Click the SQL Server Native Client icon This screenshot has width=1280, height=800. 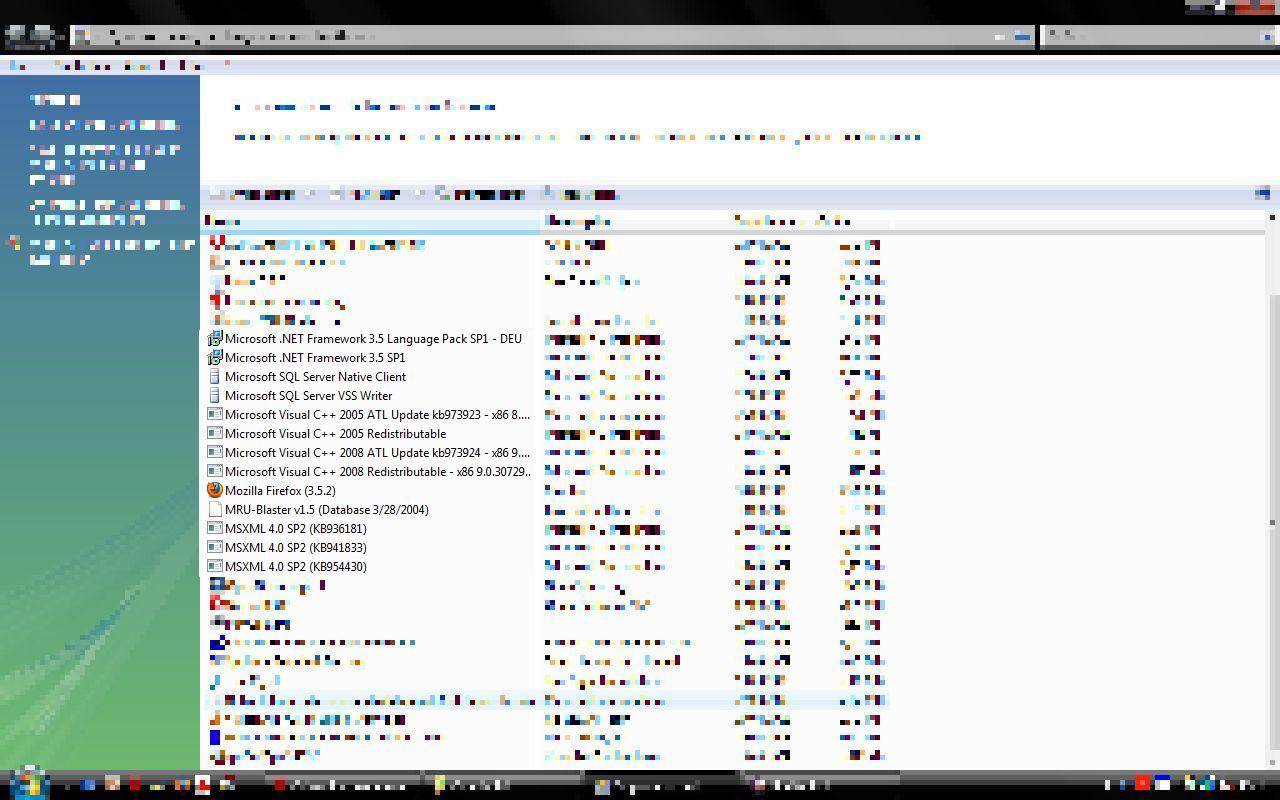click(214, 377)
